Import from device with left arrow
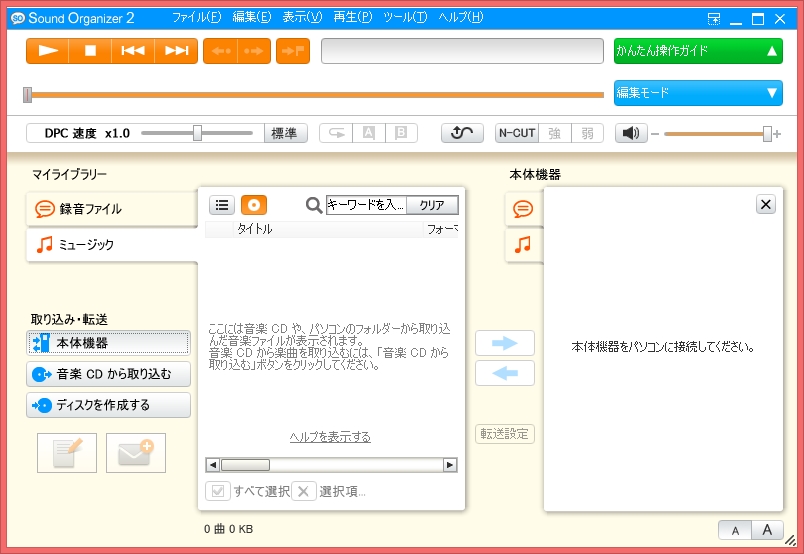This screenshot has height=554, width=804. click(505, 373)
